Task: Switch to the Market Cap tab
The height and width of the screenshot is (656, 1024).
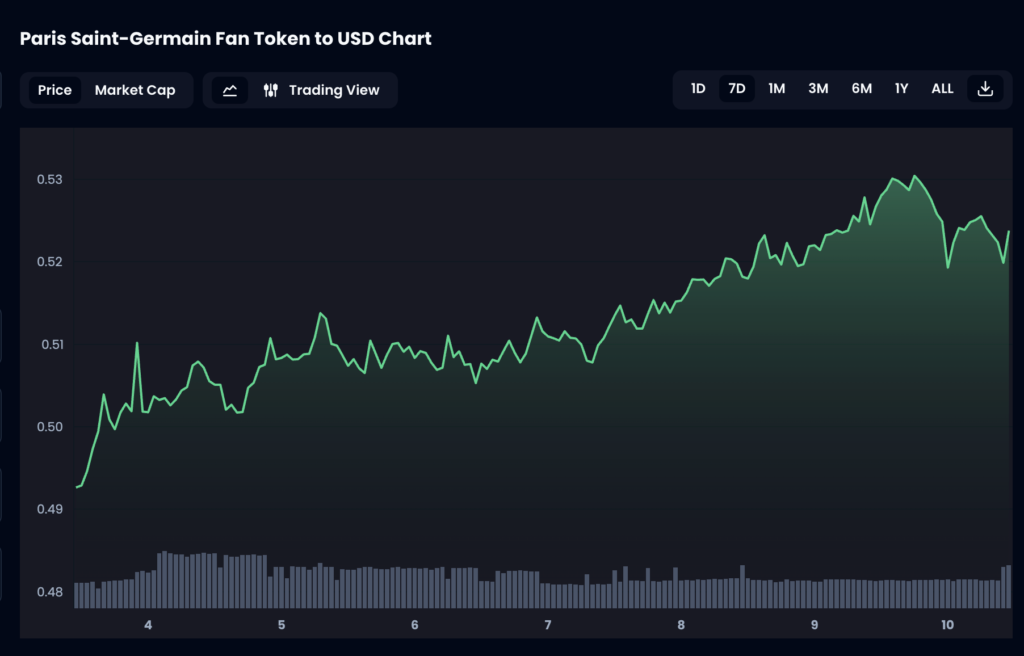Action: [x=135, y=90]
